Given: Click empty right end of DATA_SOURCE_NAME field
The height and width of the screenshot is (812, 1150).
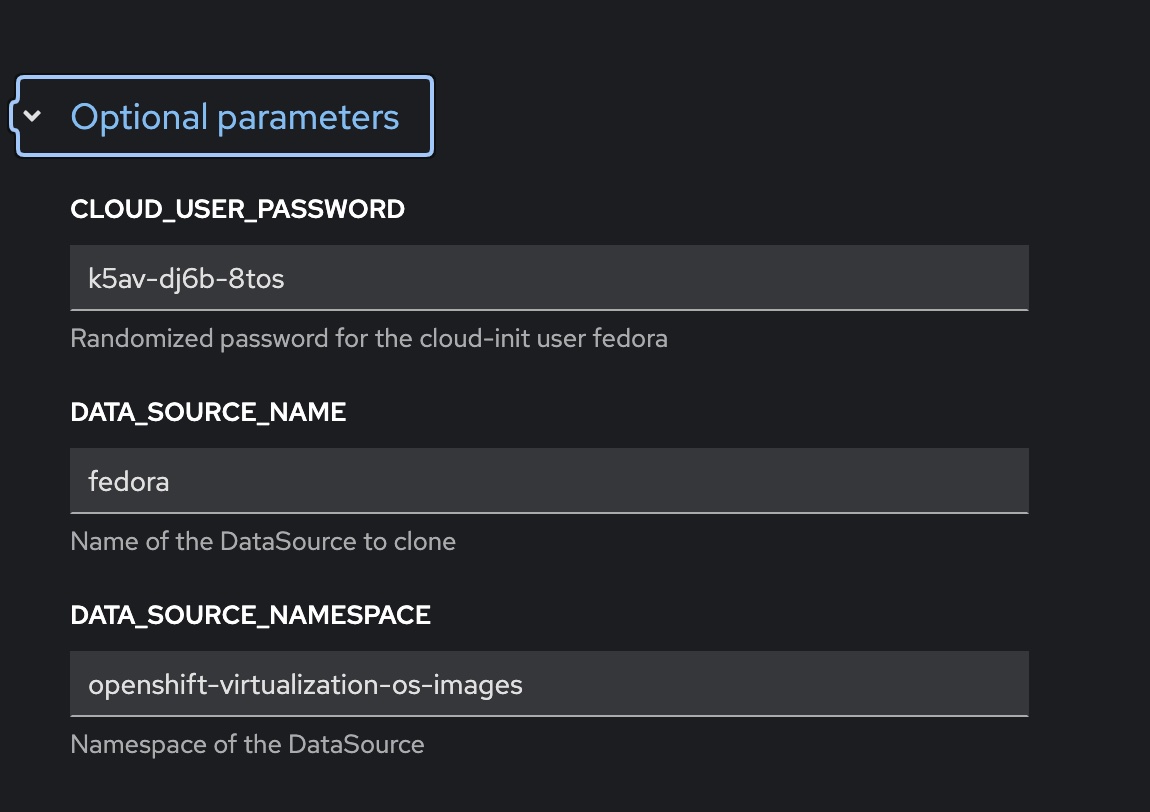Looking at the screenshot, I should pyautogui.click(x=900, y=481).
